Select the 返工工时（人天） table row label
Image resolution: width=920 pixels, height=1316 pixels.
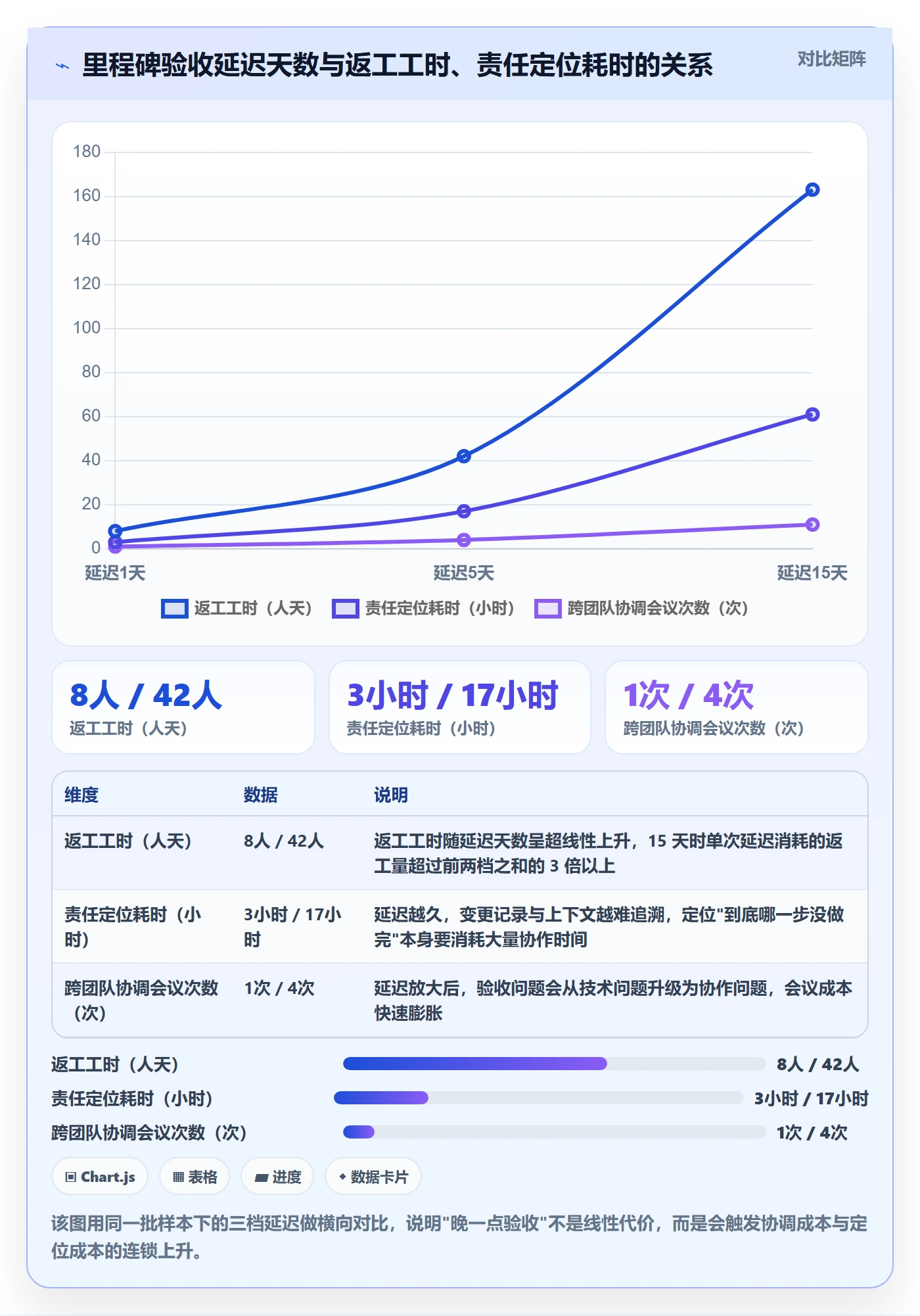coord(128,841)
